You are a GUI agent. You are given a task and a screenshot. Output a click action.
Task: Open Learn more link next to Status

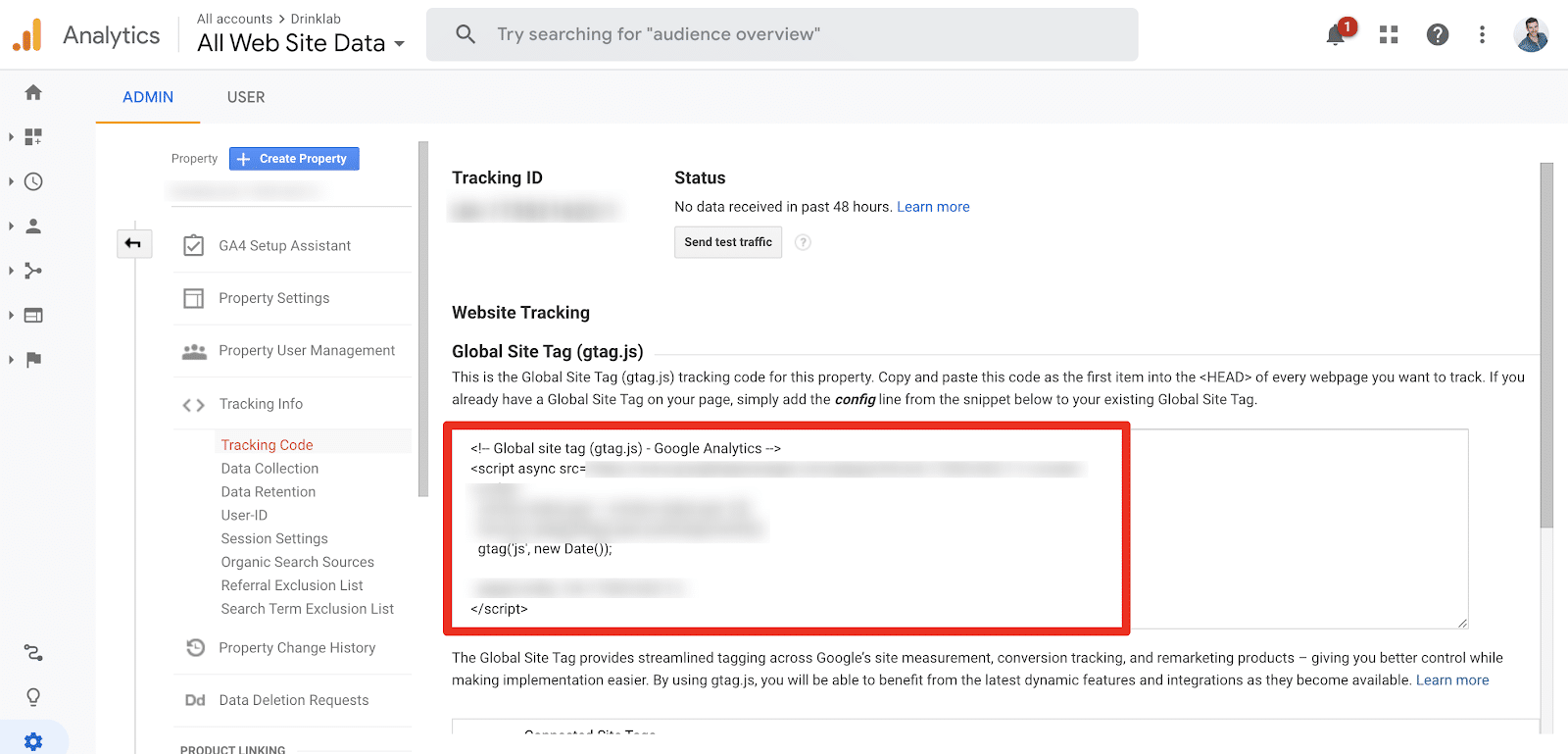click(933, 207)
